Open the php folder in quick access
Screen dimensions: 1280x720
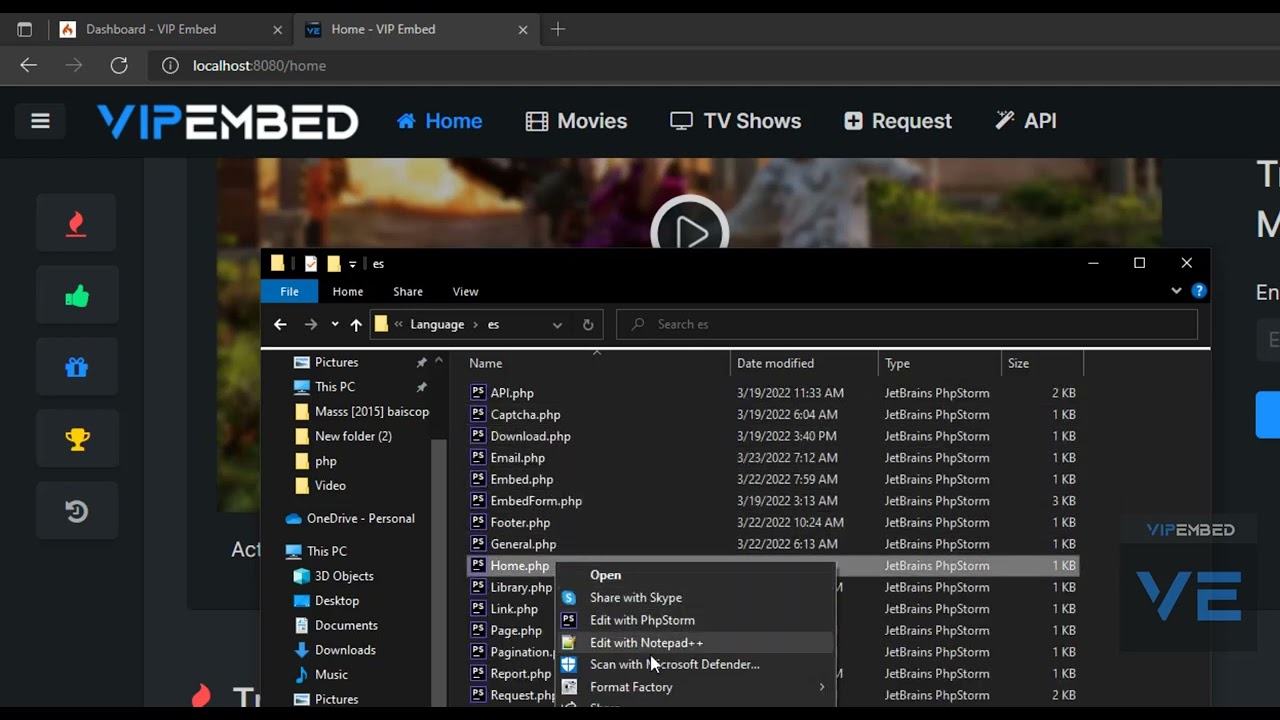(325, 461)
